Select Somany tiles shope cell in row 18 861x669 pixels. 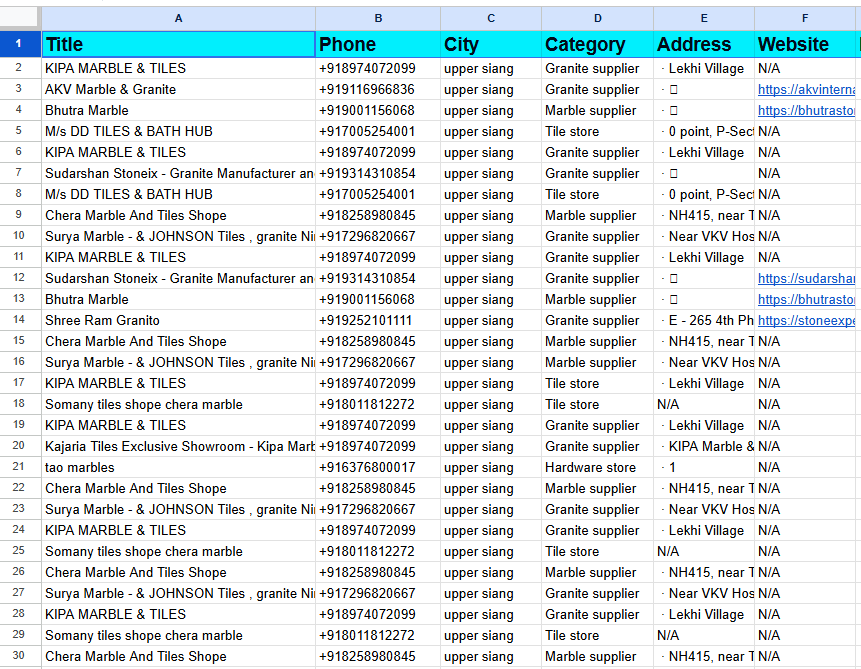point(178,404)
